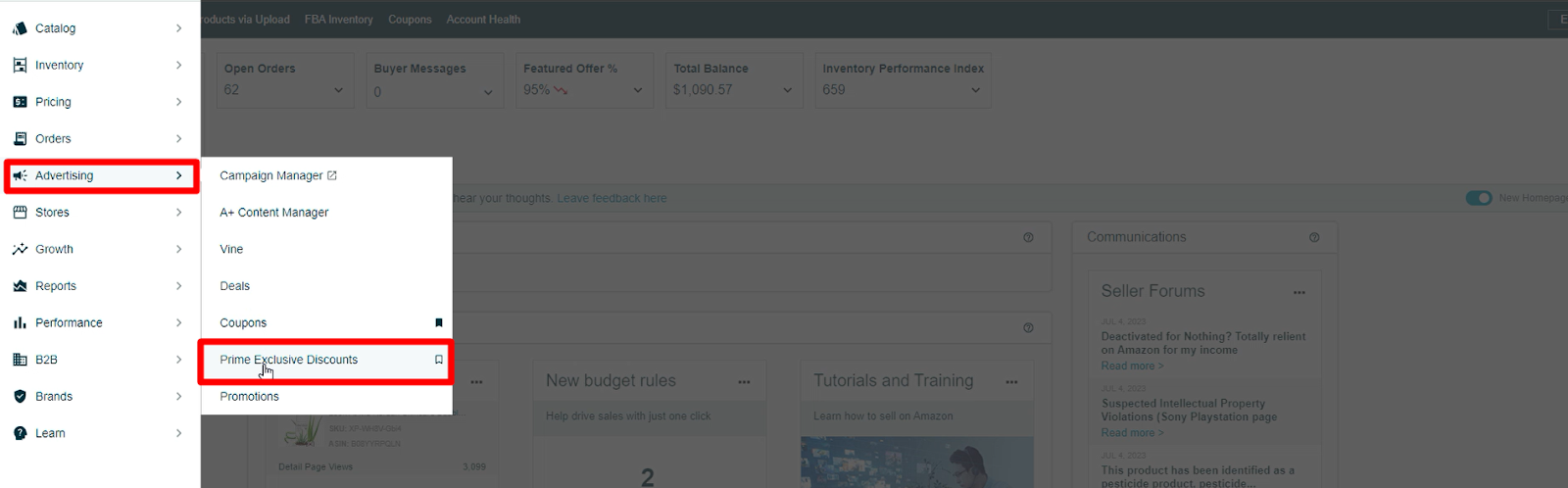Expand the Learn submenu chevron
The height and width of the screenshot is (488, 1568).
pos(178,433)
